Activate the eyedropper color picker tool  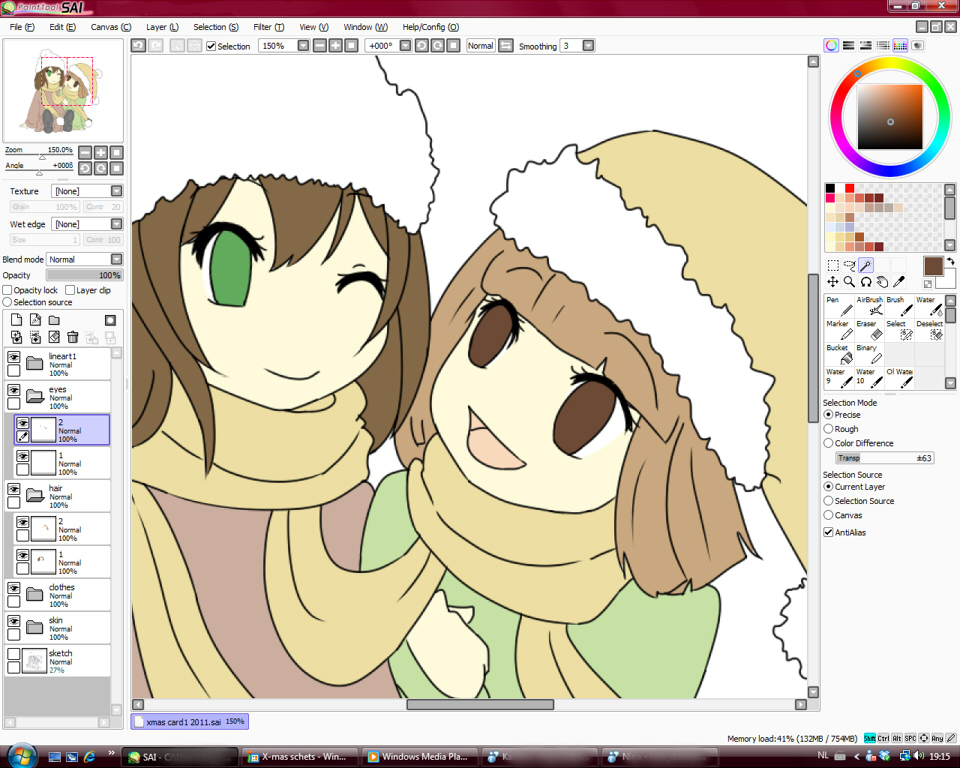(899, 282)
